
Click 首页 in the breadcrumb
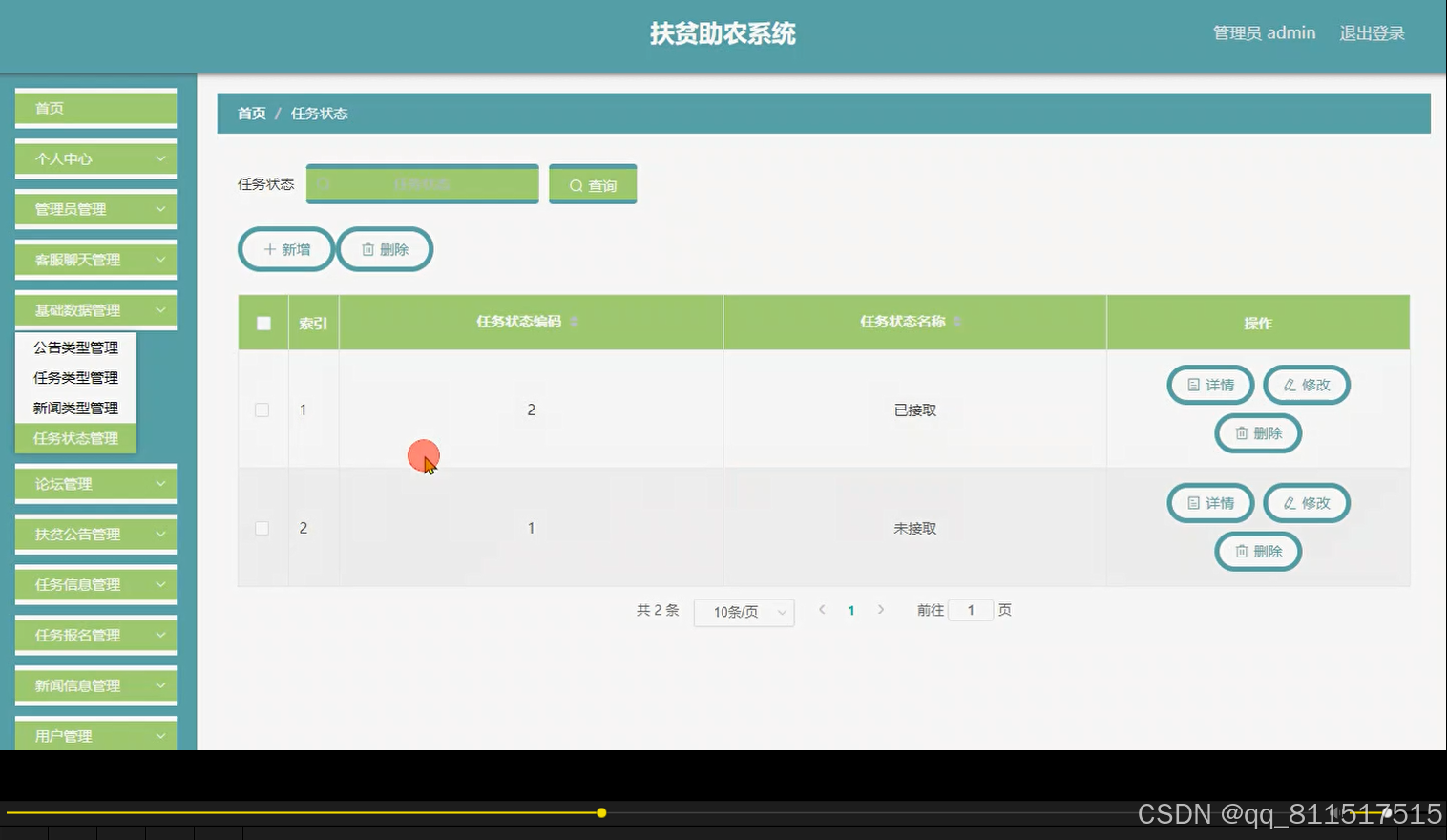point(251,113)
